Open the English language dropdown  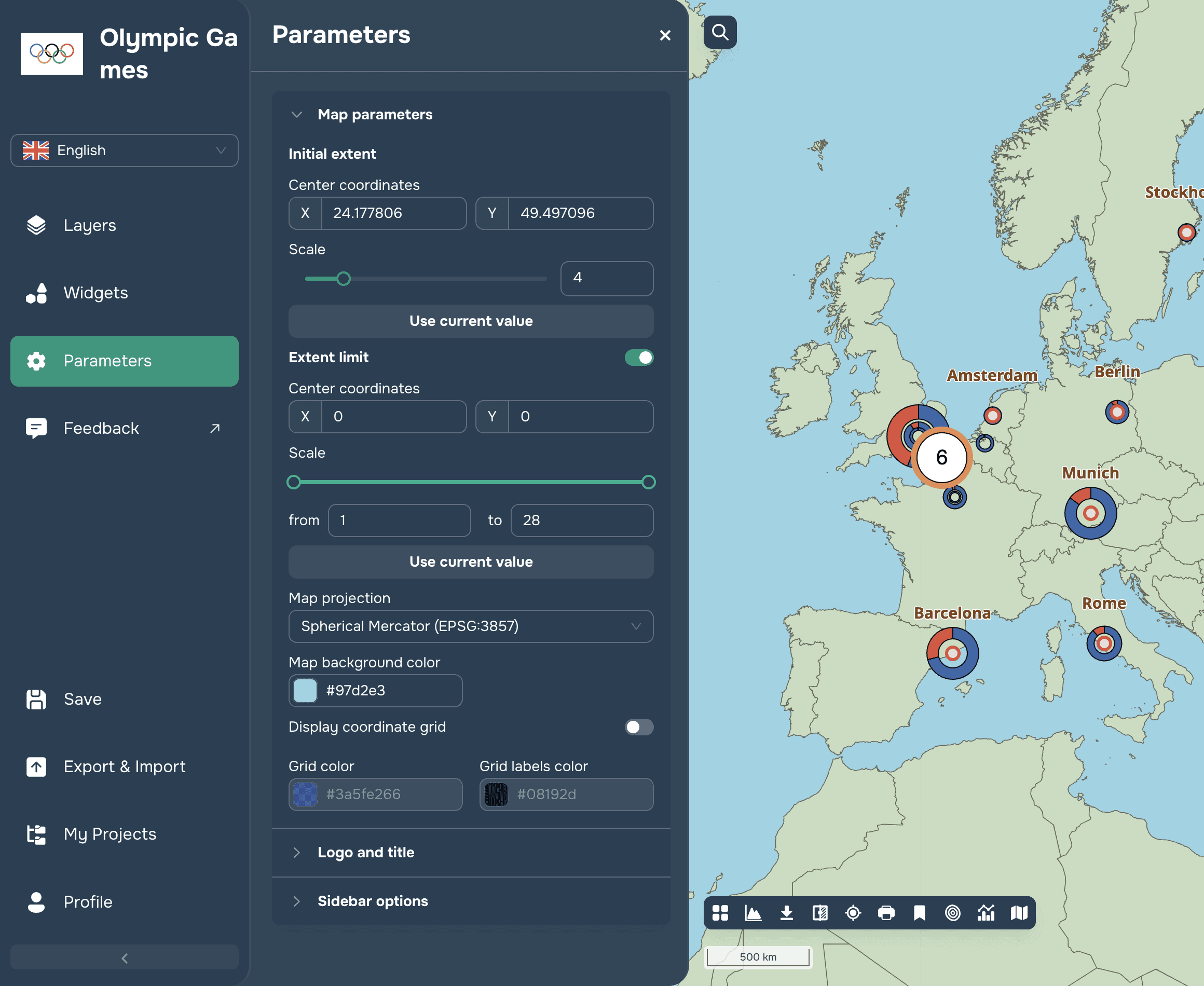(125, 150)
